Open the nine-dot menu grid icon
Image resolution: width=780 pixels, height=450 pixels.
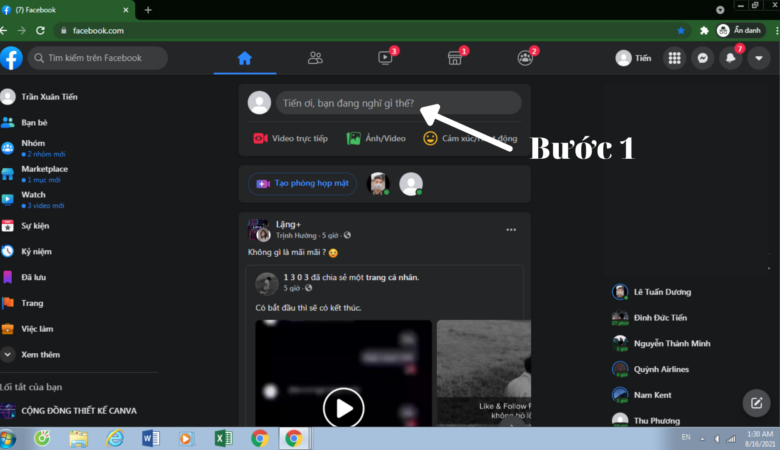[x=674, y=58]
